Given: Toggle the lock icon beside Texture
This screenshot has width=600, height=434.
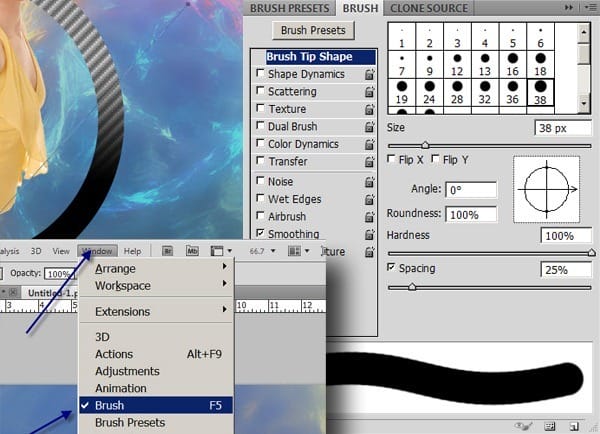Looking at the screenshot, I should click(x=369, y=109).
